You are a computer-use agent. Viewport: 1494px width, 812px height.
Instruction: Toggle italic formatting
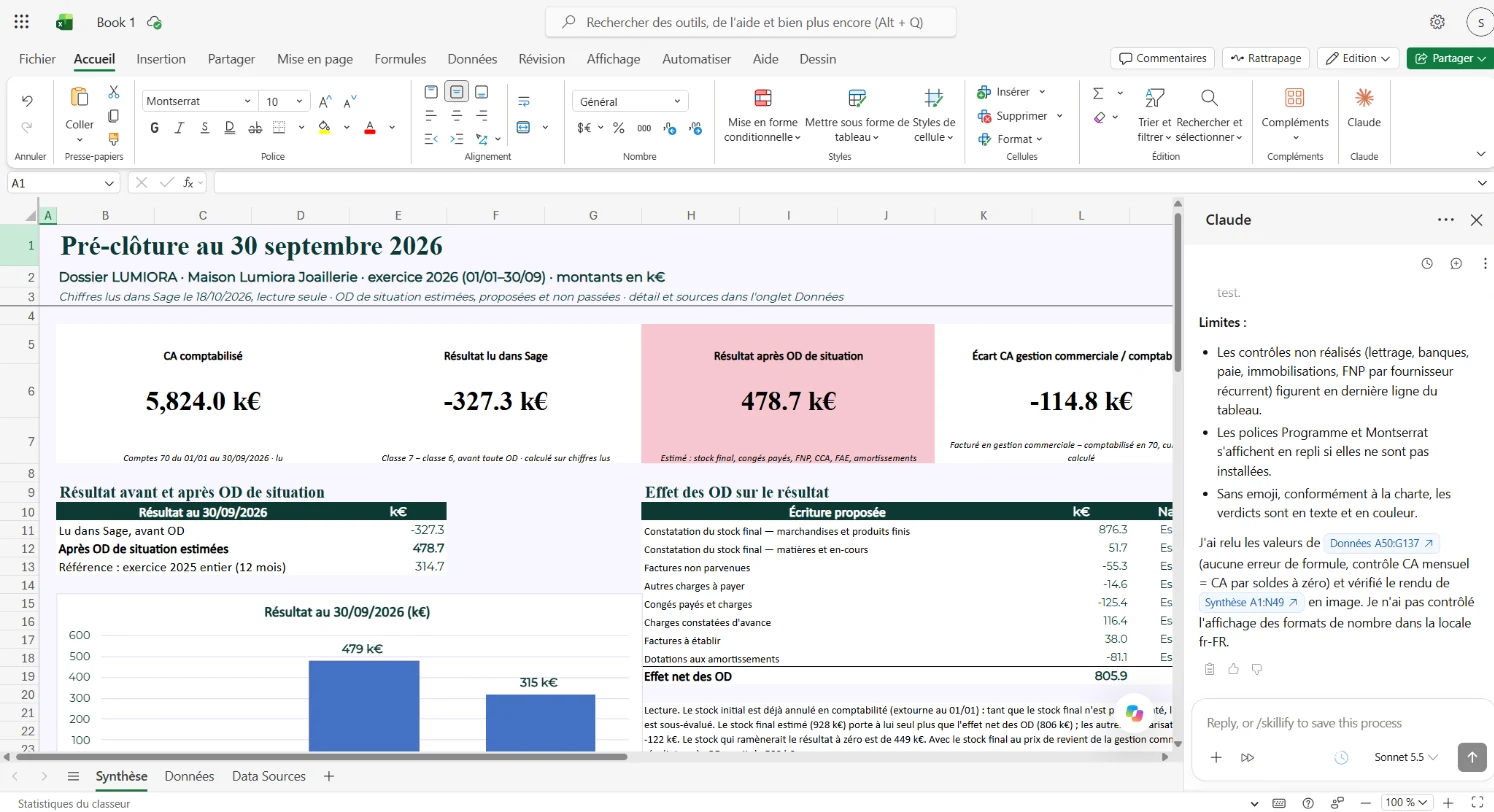click(x=180, y=128)
